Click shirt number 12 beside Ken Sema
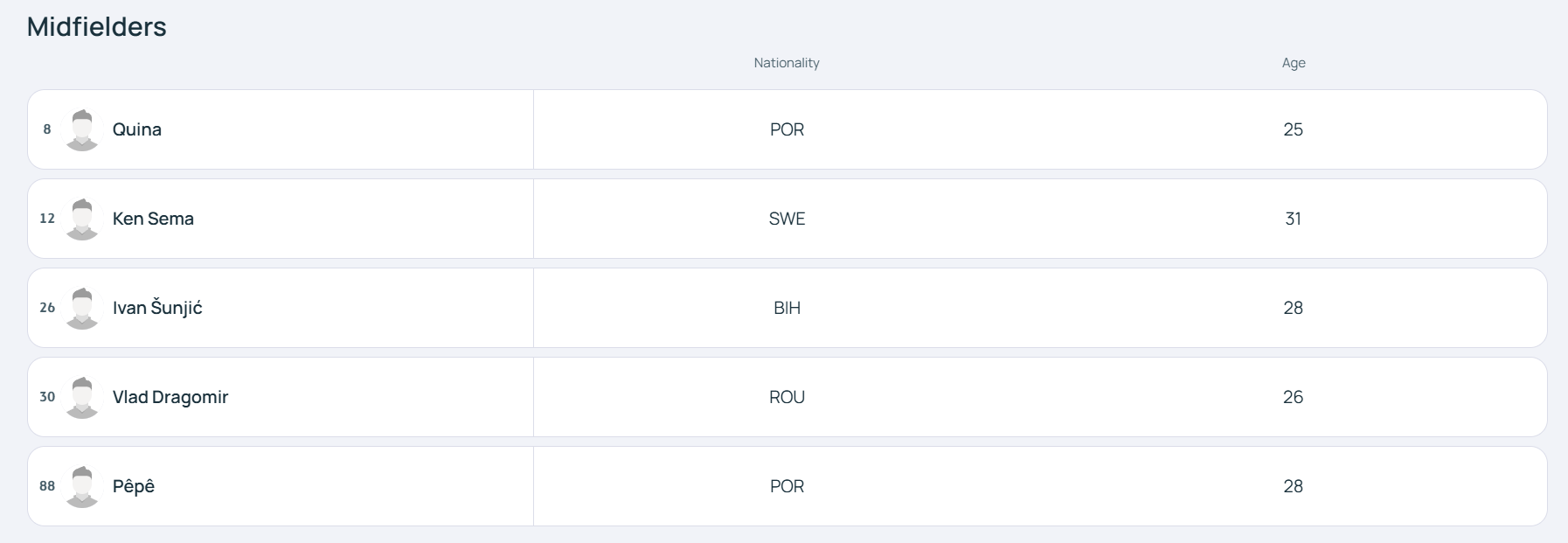 click(47, 219)
